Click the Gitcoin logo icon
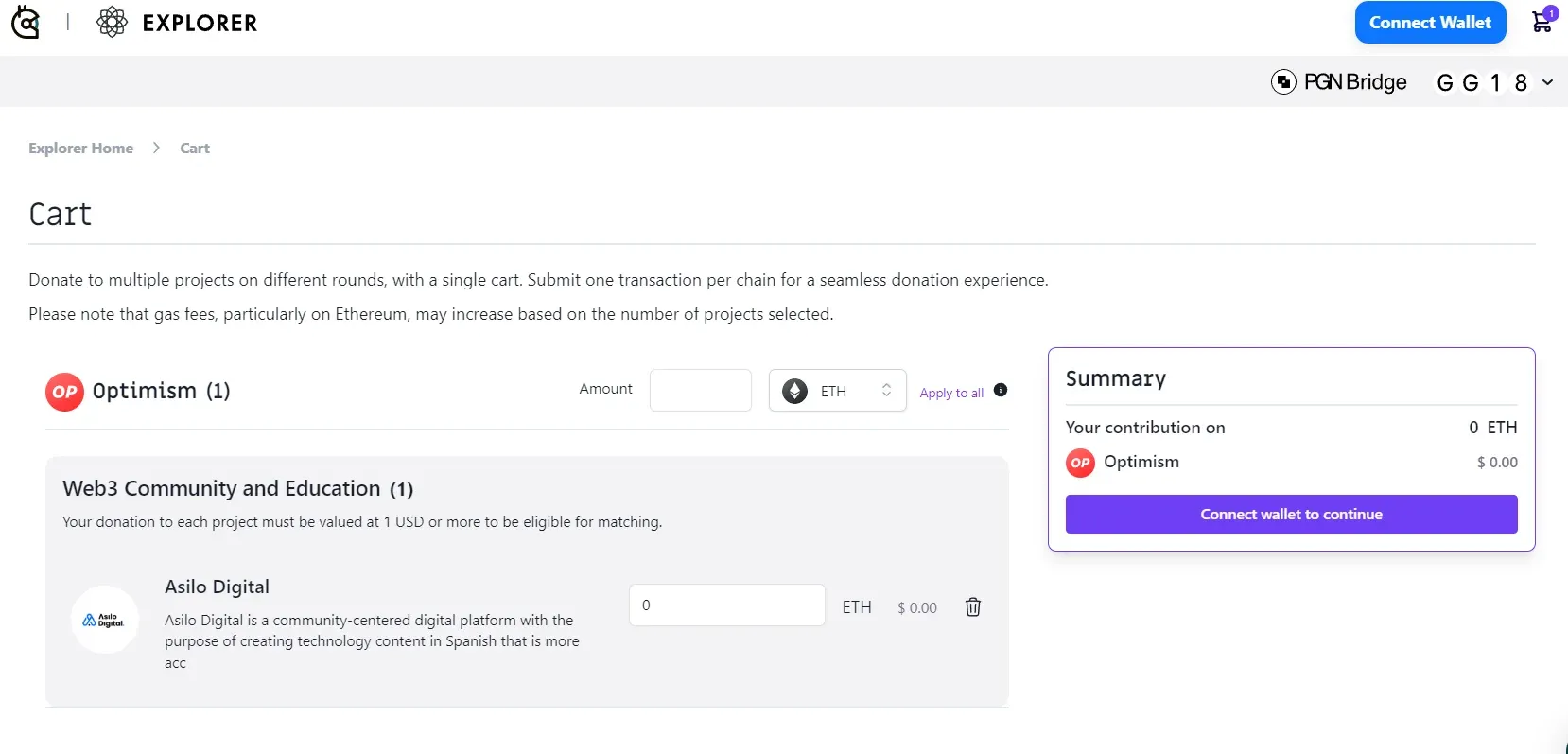1568x754 pixels. coord(26,22)
